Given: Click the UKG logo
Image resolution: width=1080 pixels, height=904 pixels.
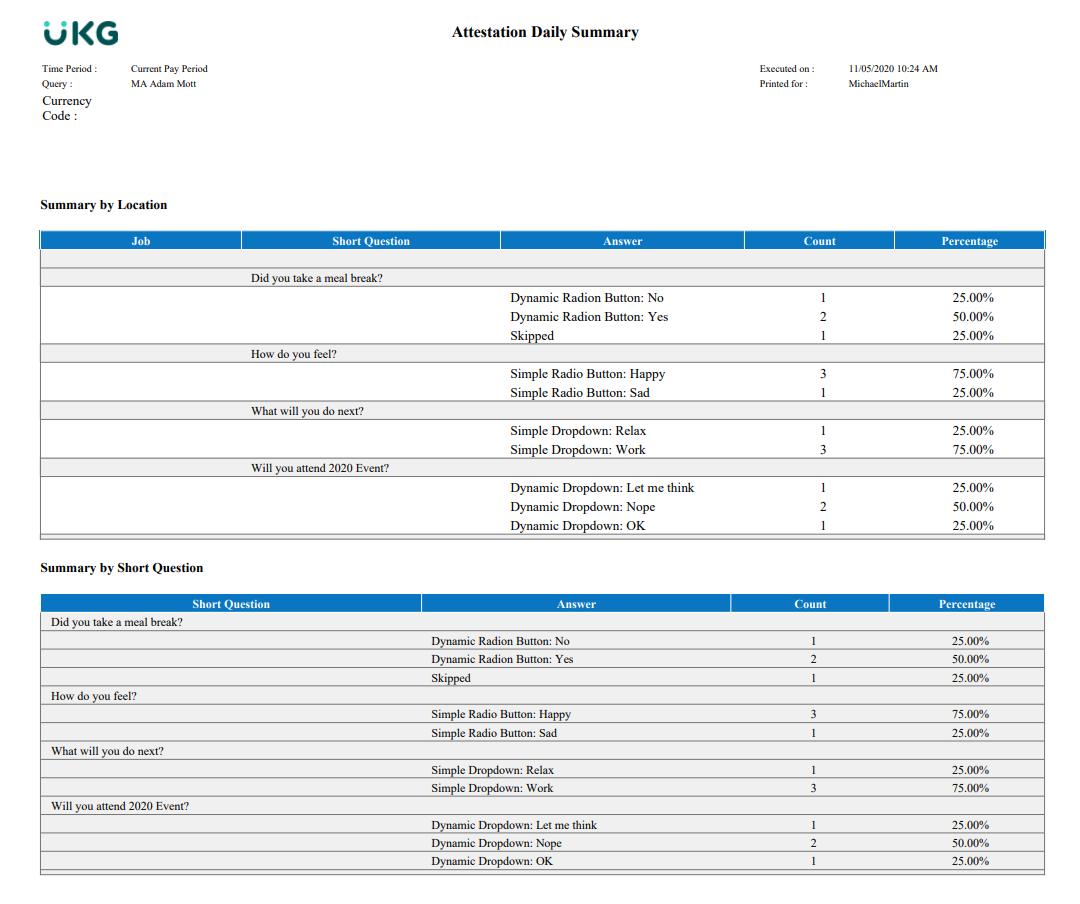Looking at the screenshot, I should [81, 33].
